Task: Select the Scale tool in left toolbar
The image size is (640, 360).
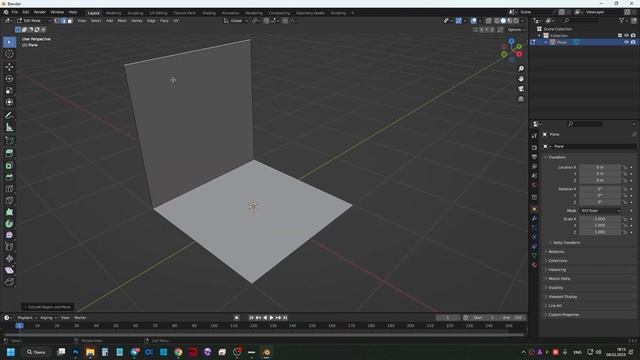Action: point(9,90)
